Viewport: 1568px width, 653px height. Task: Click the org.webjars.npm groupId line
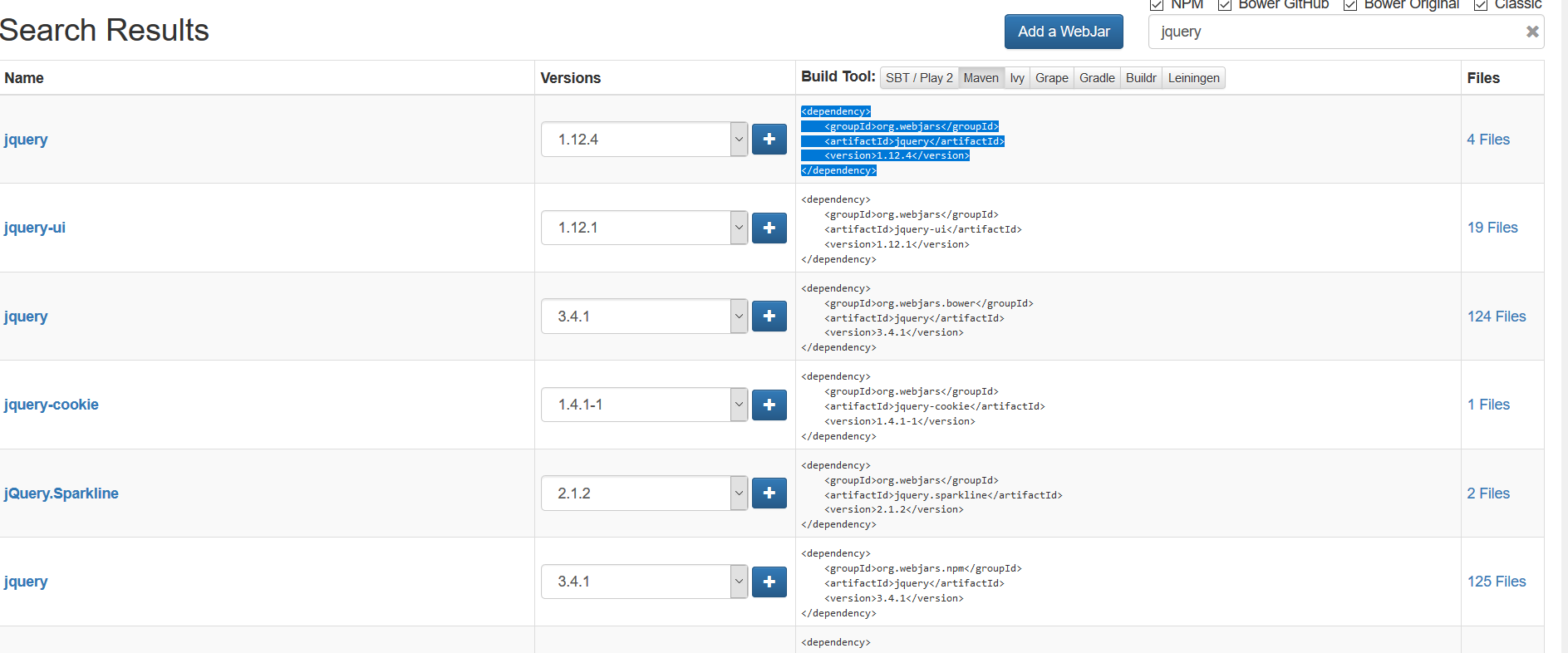923,568
